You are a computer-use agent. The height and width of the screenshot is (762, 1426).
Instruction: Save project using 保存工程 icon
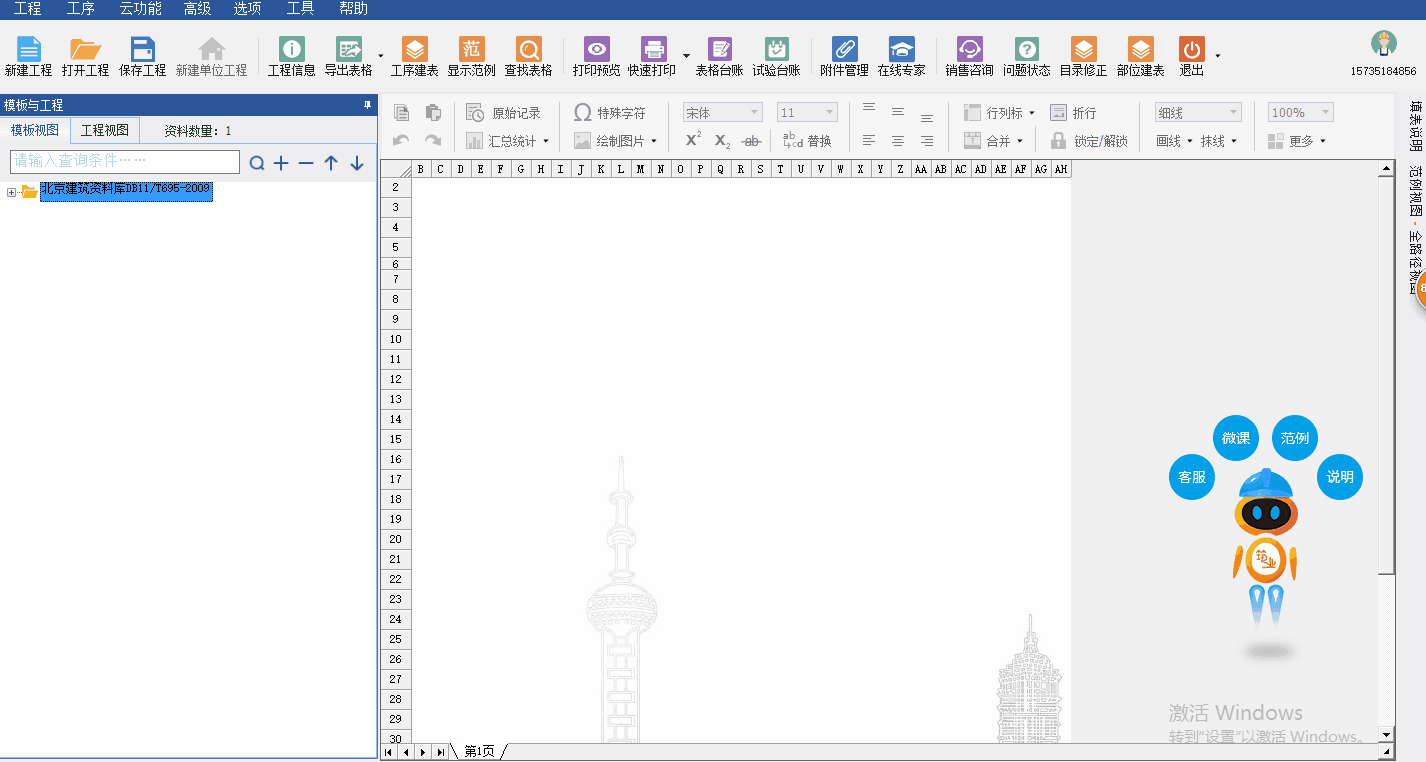[142, 56]
